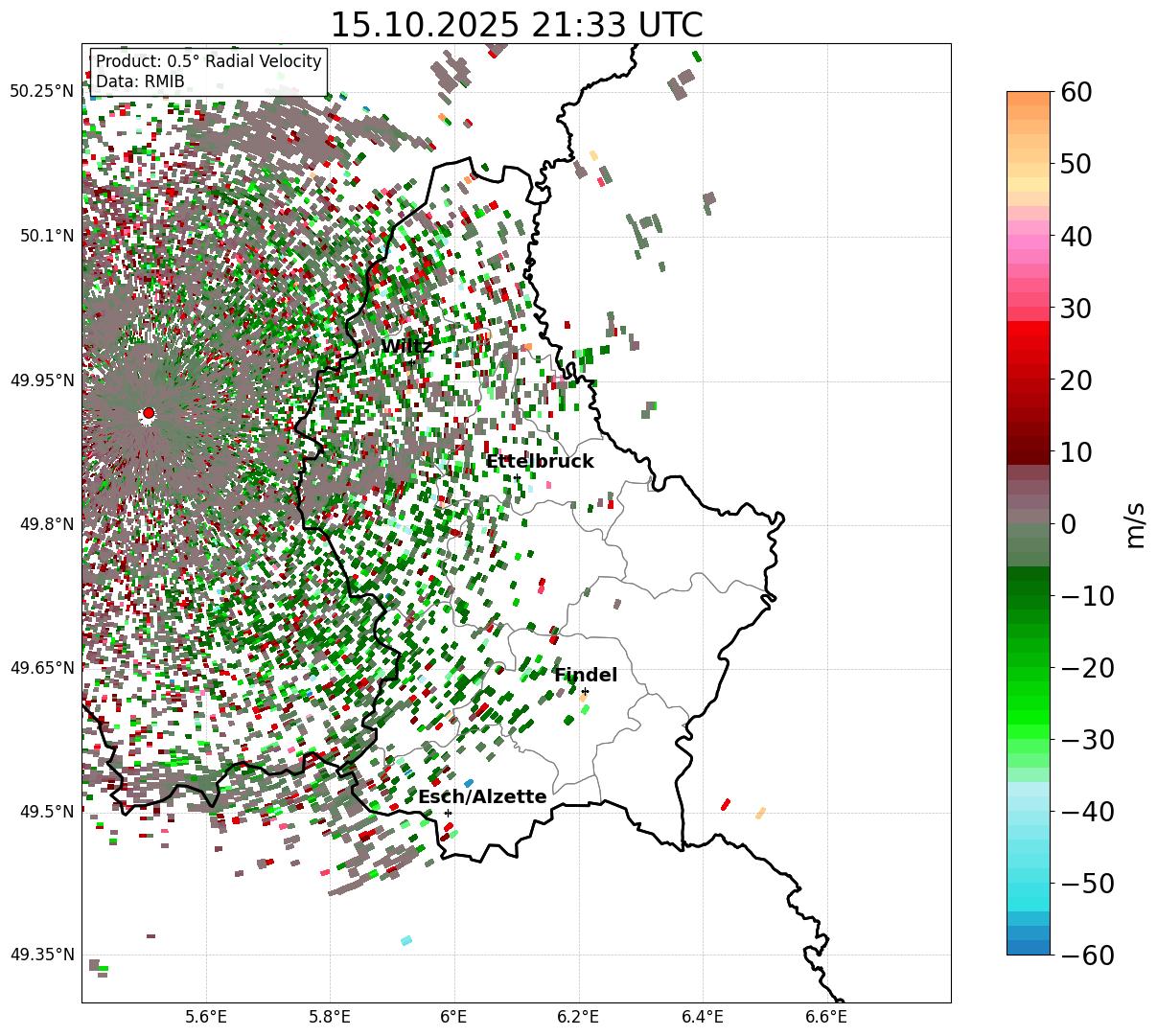1157x1036 pixels.
Task: Click the 49.5°N latitude tick label
Action: [45, 812]
